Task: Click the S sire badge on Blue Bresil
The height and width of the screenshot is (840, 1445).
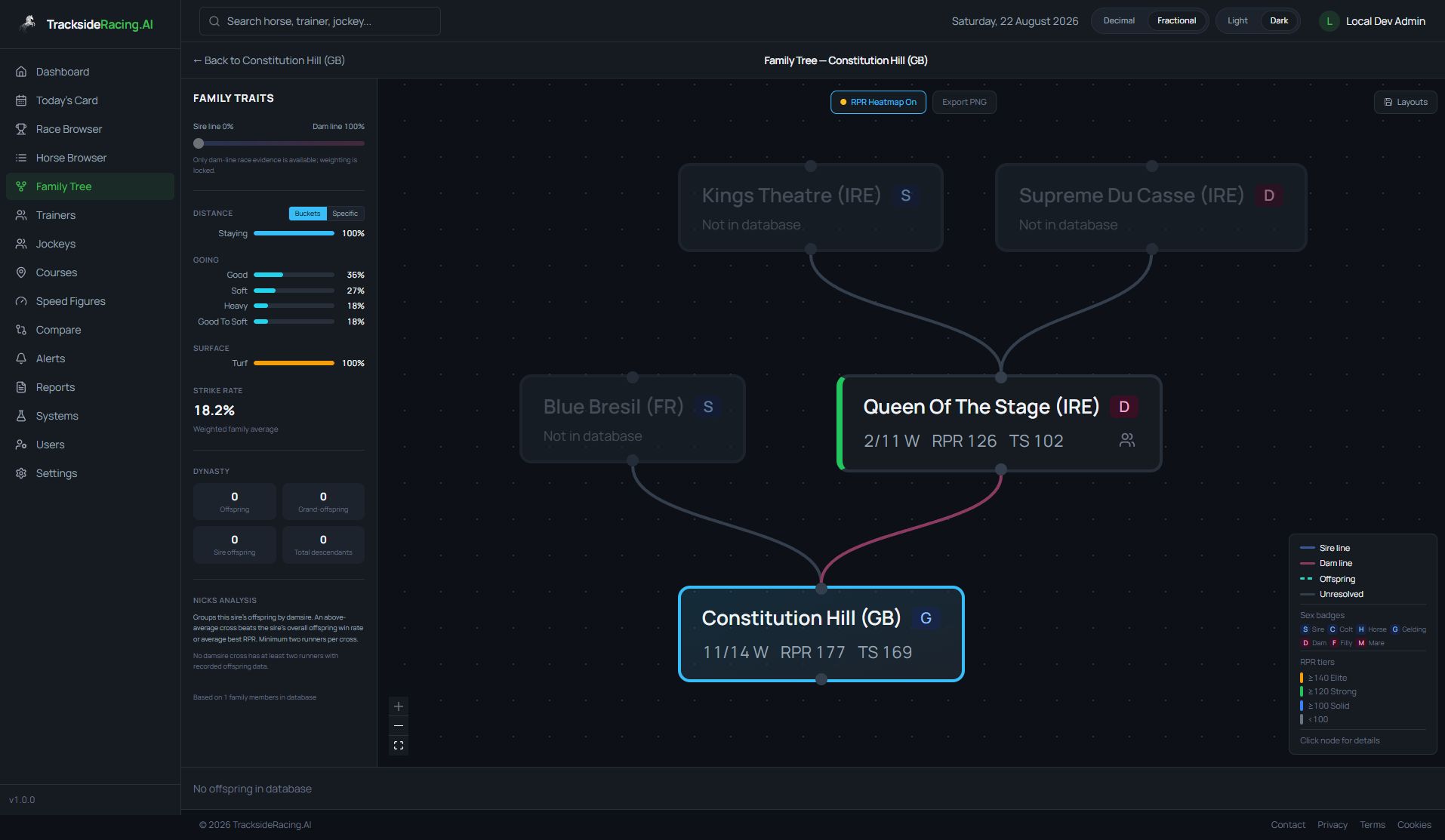Action: [708, 407]
